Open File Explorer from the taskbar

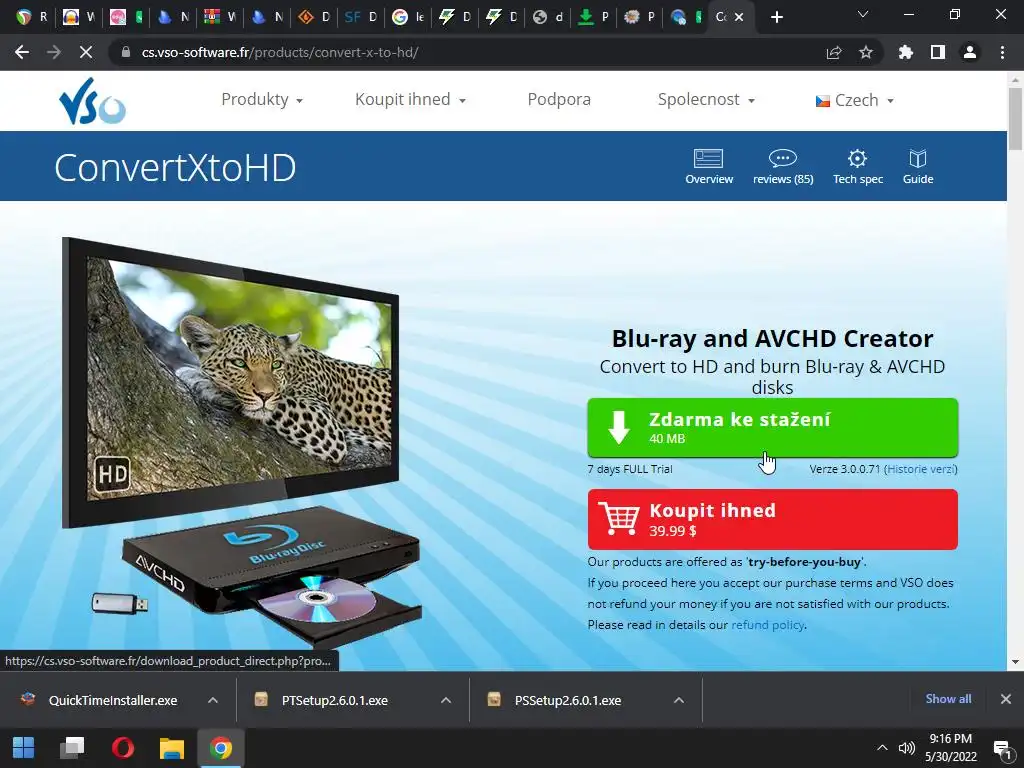(x=172, y=748)
